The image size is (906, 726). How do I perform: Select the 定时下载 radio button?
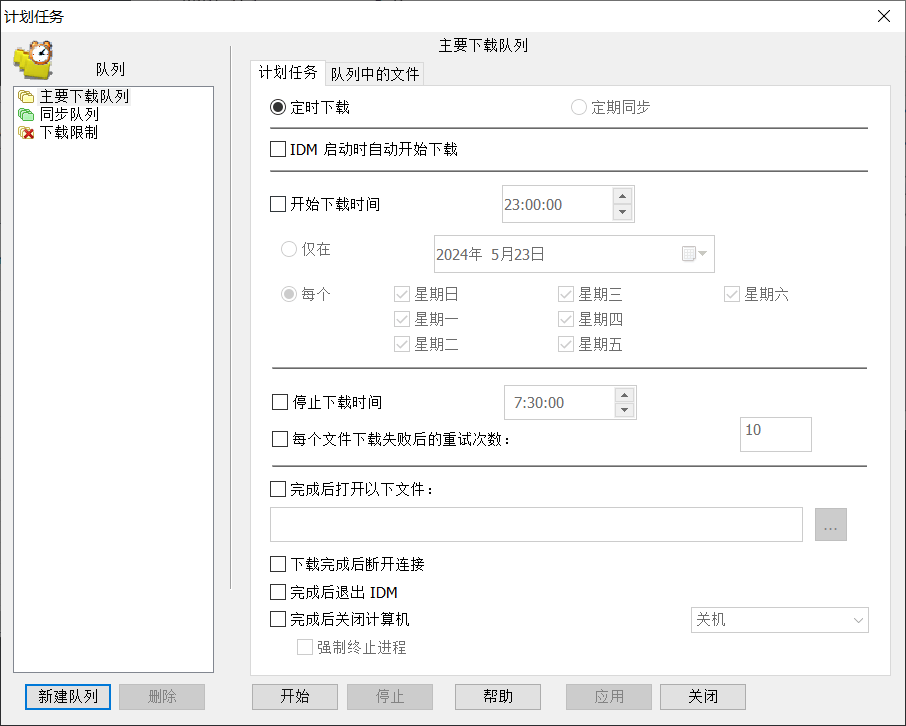pyautogui.click(x=279, y=107)
